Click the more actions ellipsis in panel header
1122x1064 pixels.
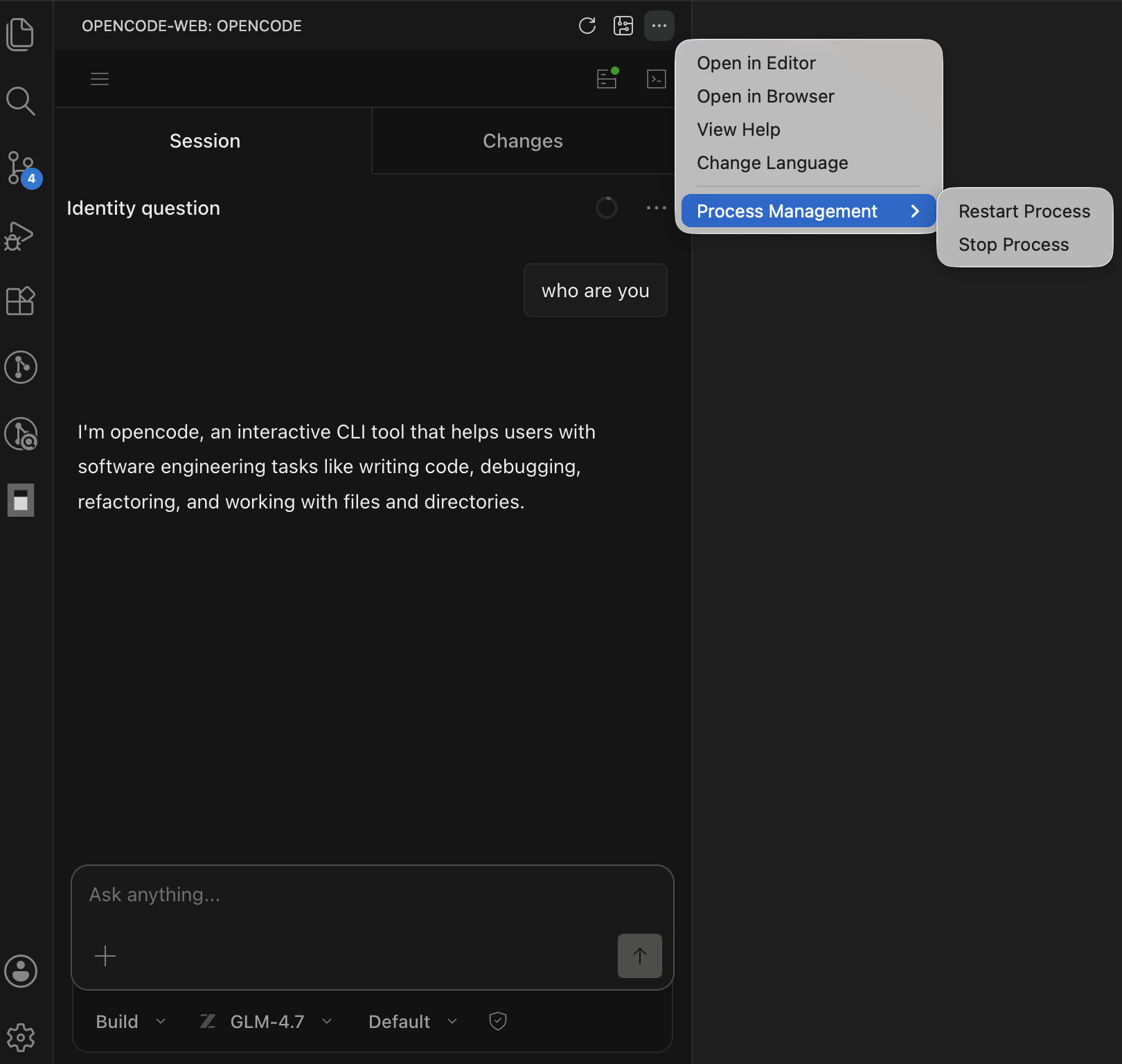(659, 26)
